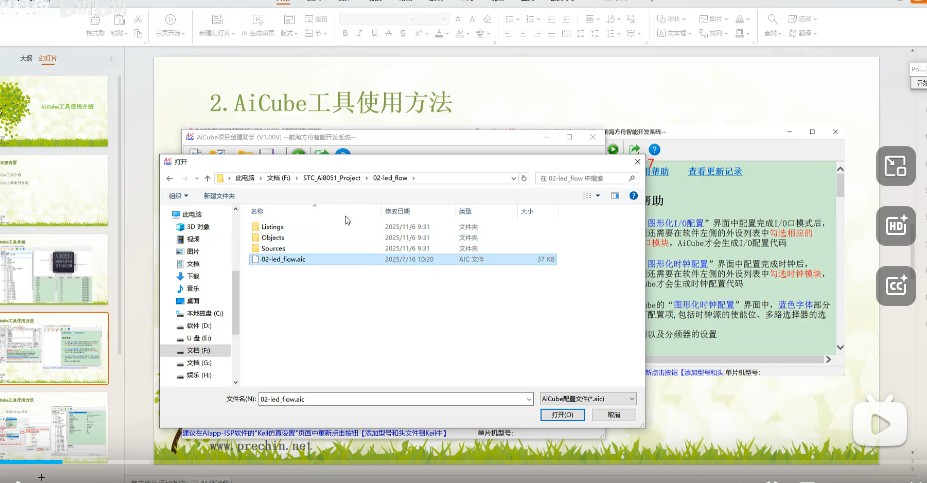Insert a text box (文本框) from ribbon
The image size is (927, 483).
[673, 34]
